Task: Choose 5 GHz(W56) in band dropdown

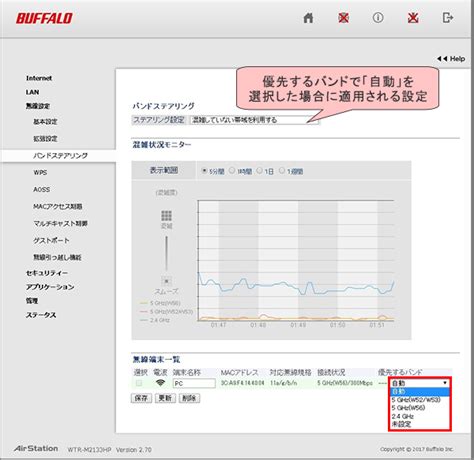Action: tap(408, 408)
